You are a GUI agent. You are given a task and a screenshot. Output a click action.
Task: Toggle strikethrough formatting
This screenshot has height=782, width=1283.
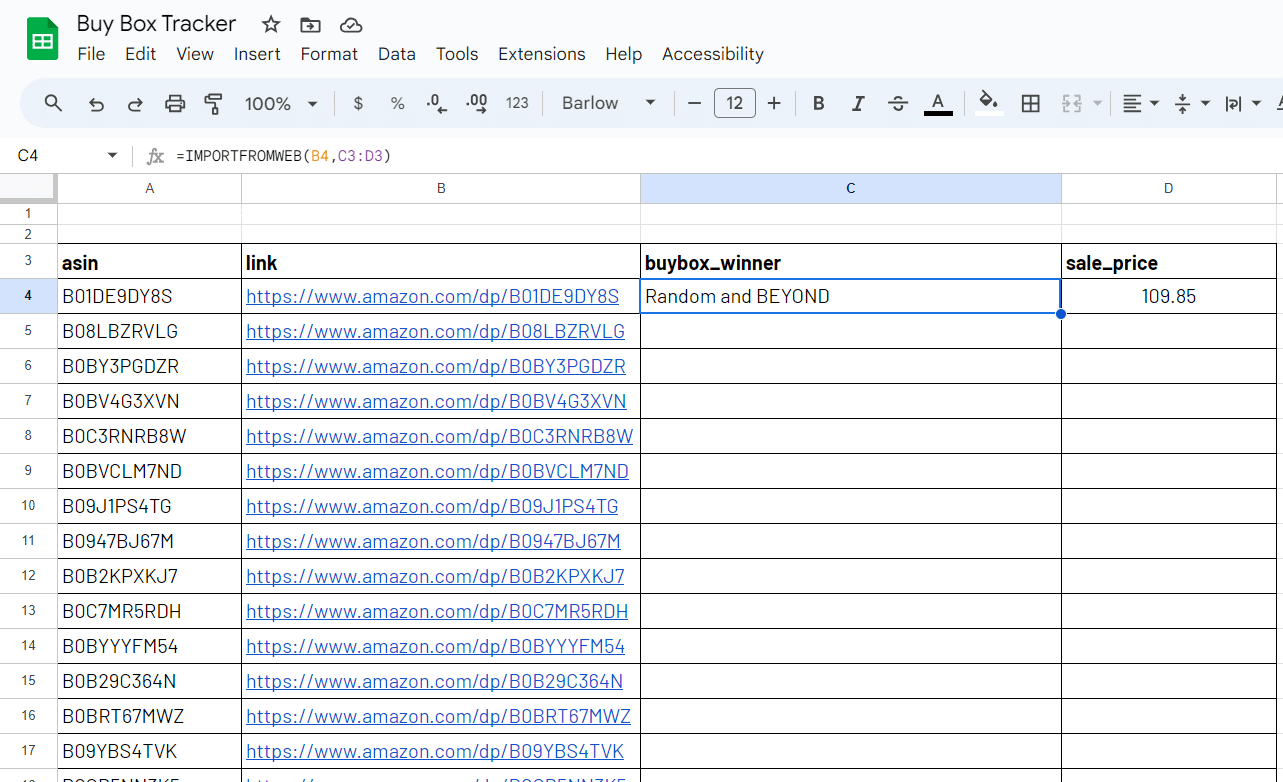898,103
